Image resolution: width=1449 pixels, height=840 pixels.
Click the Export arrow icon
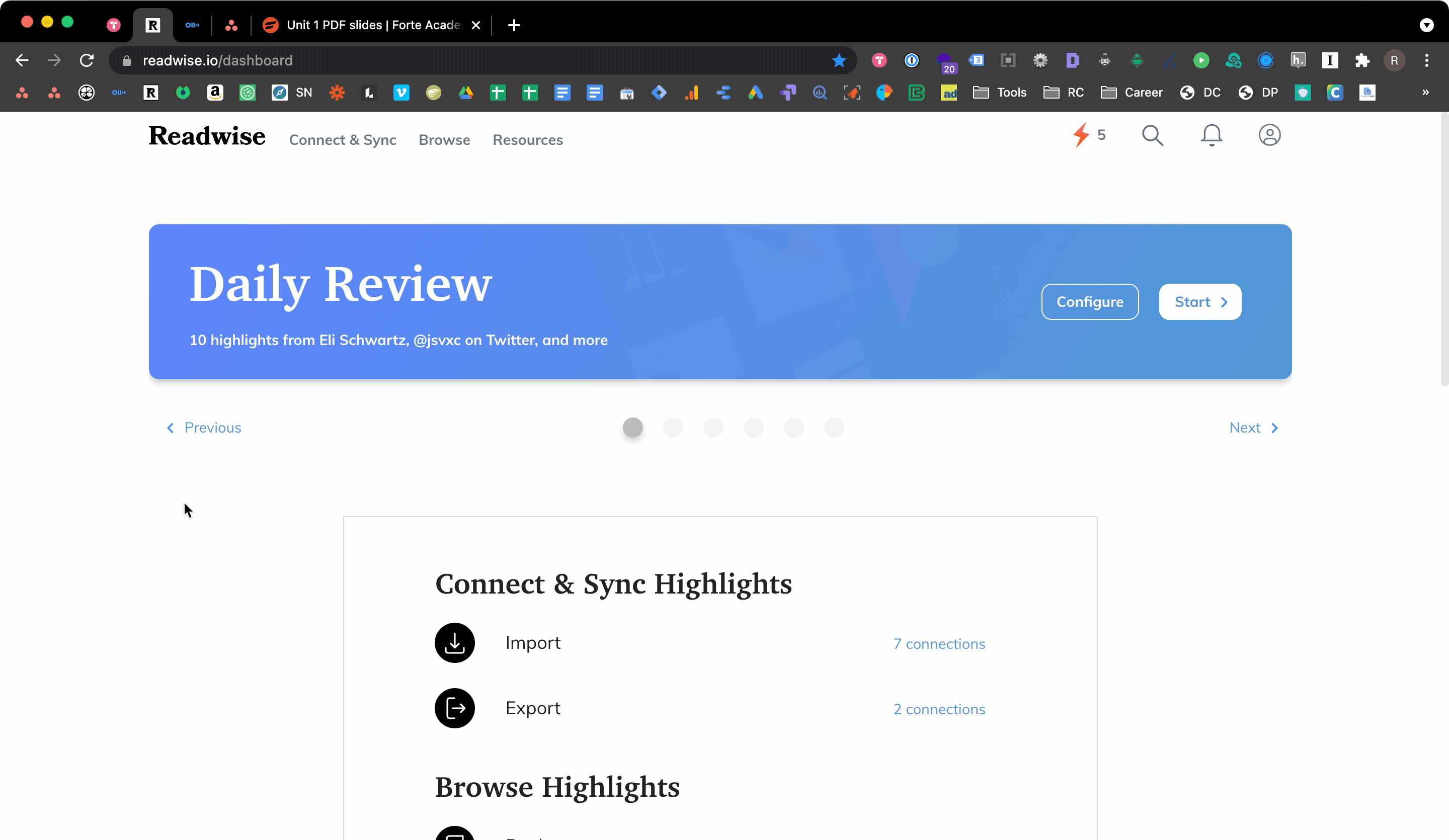point(455,708)
